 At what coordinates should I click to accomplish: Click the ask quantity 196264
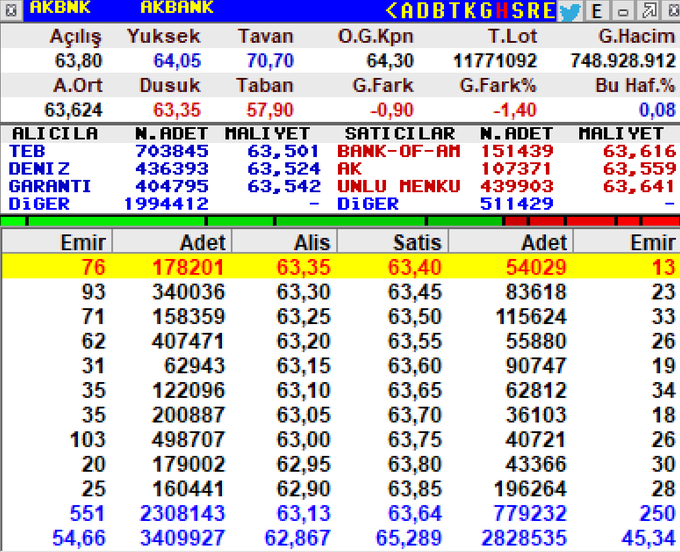coord(530,489)
